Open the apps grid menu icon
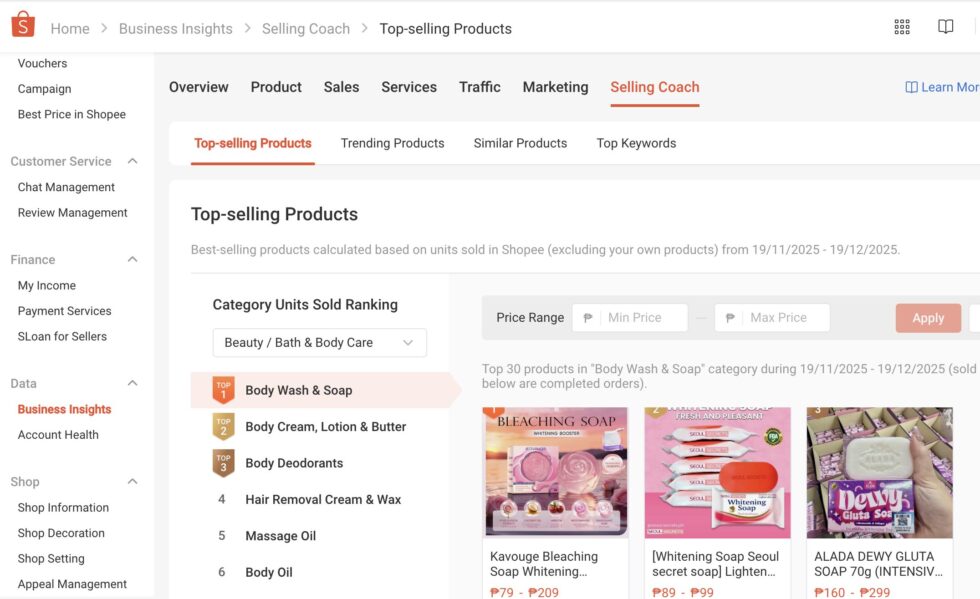980x599 pixels. (902, 27)
